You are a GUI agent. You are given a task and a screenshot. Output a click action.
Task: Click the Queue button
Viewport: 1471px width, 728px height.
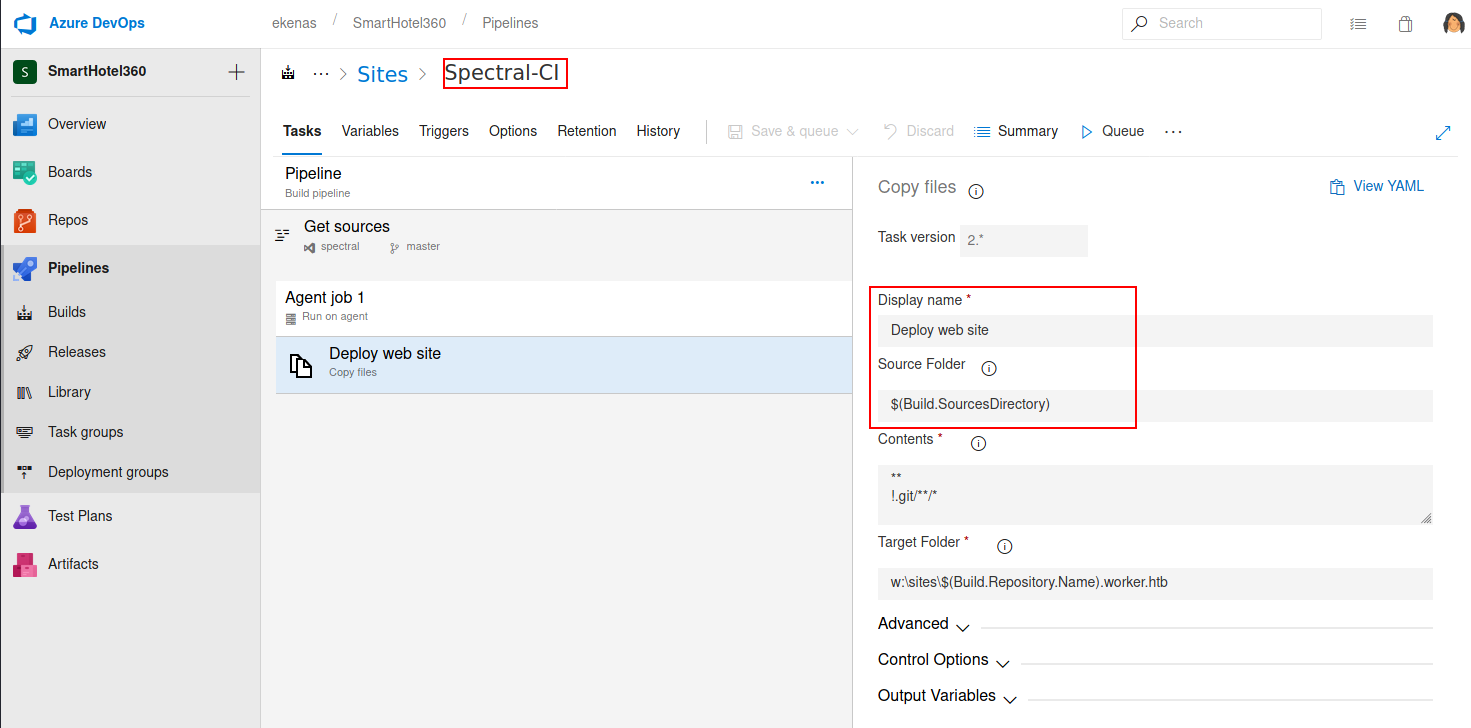coord(1112,131)
